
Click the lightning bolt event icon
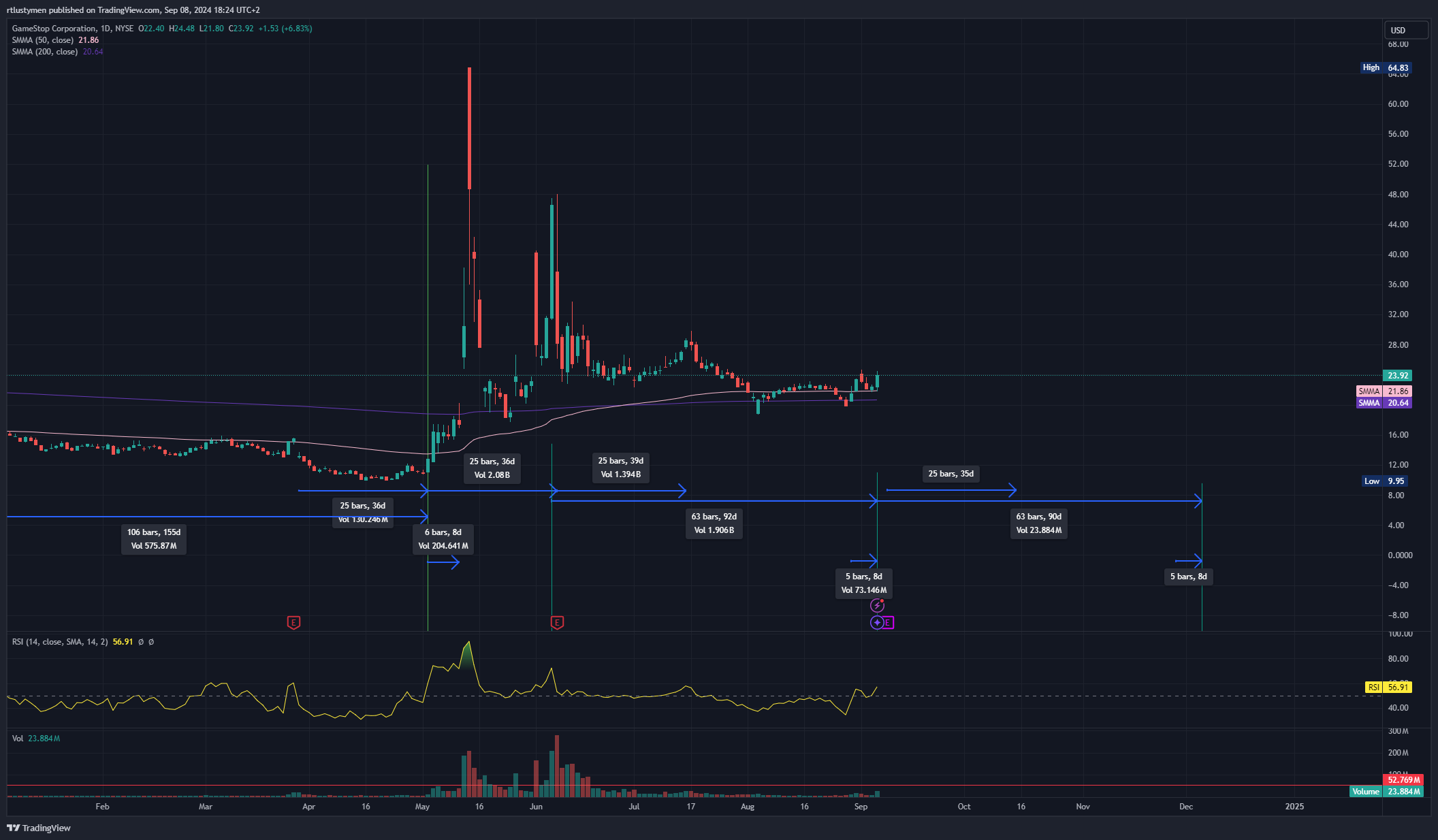[877, 605]
